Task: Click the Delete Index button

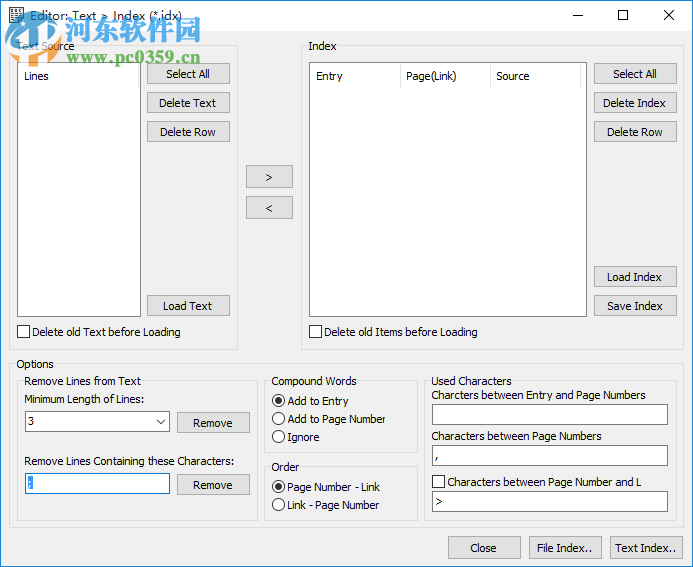Action: [x=635, y=103]
